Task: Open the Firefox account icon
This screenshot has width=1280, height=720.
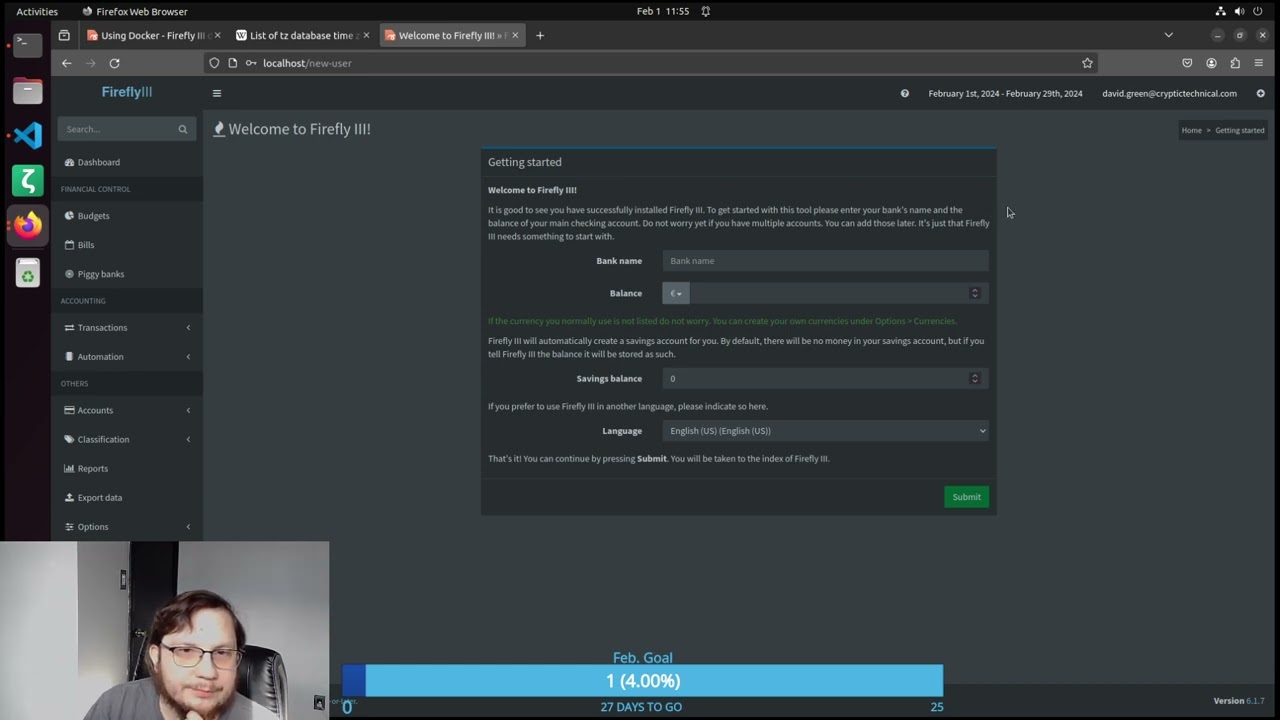Action: coord(1211,63)
